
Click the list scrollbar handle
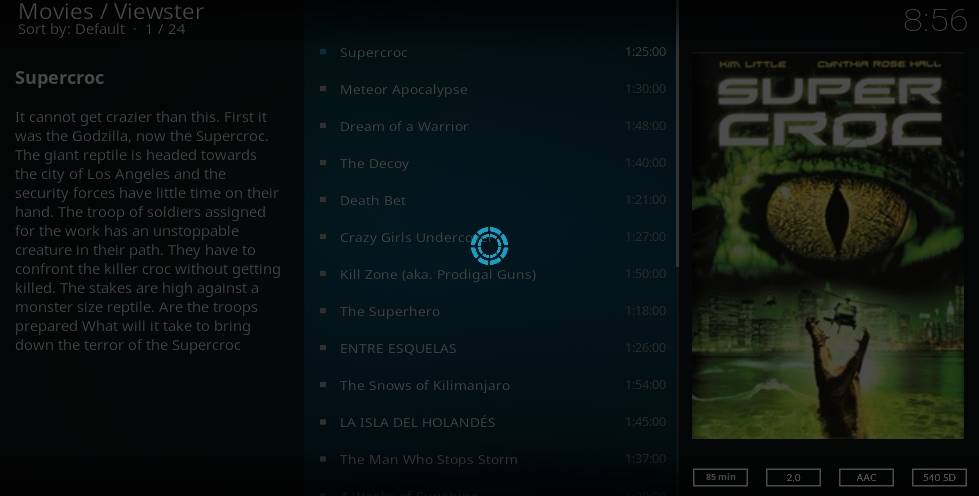677,134
